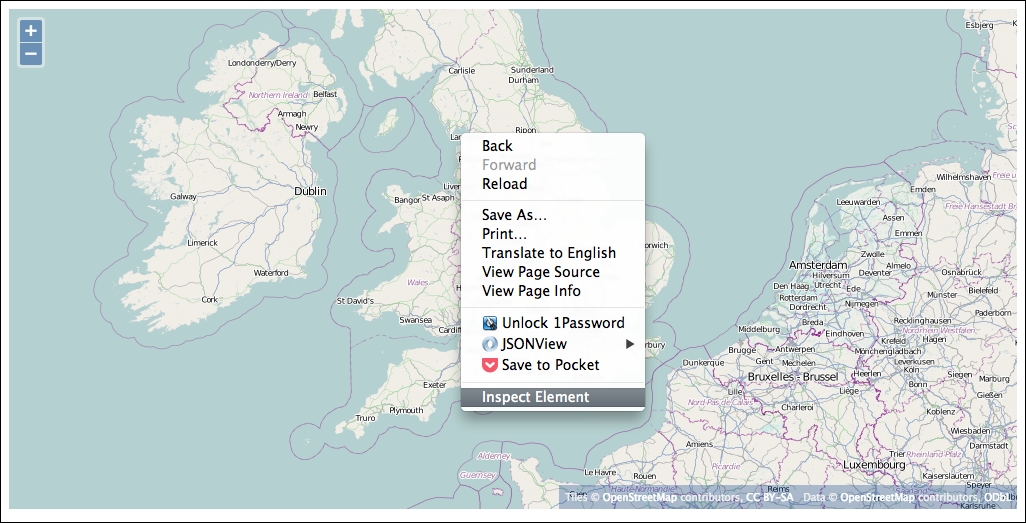Click the Pocket icon in the context menu

(490, 365)
